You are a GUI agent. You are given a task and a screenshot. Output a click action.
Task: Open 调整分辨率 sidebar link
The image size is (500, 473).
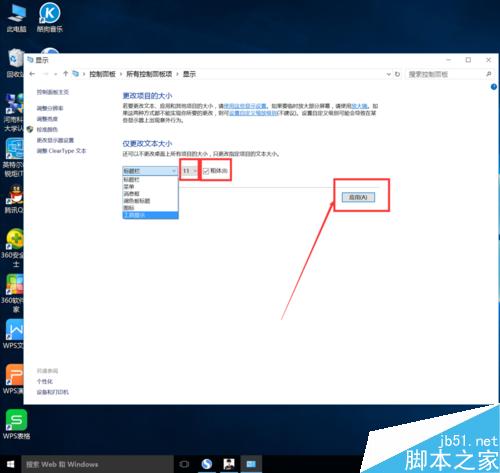coord(50,108)
